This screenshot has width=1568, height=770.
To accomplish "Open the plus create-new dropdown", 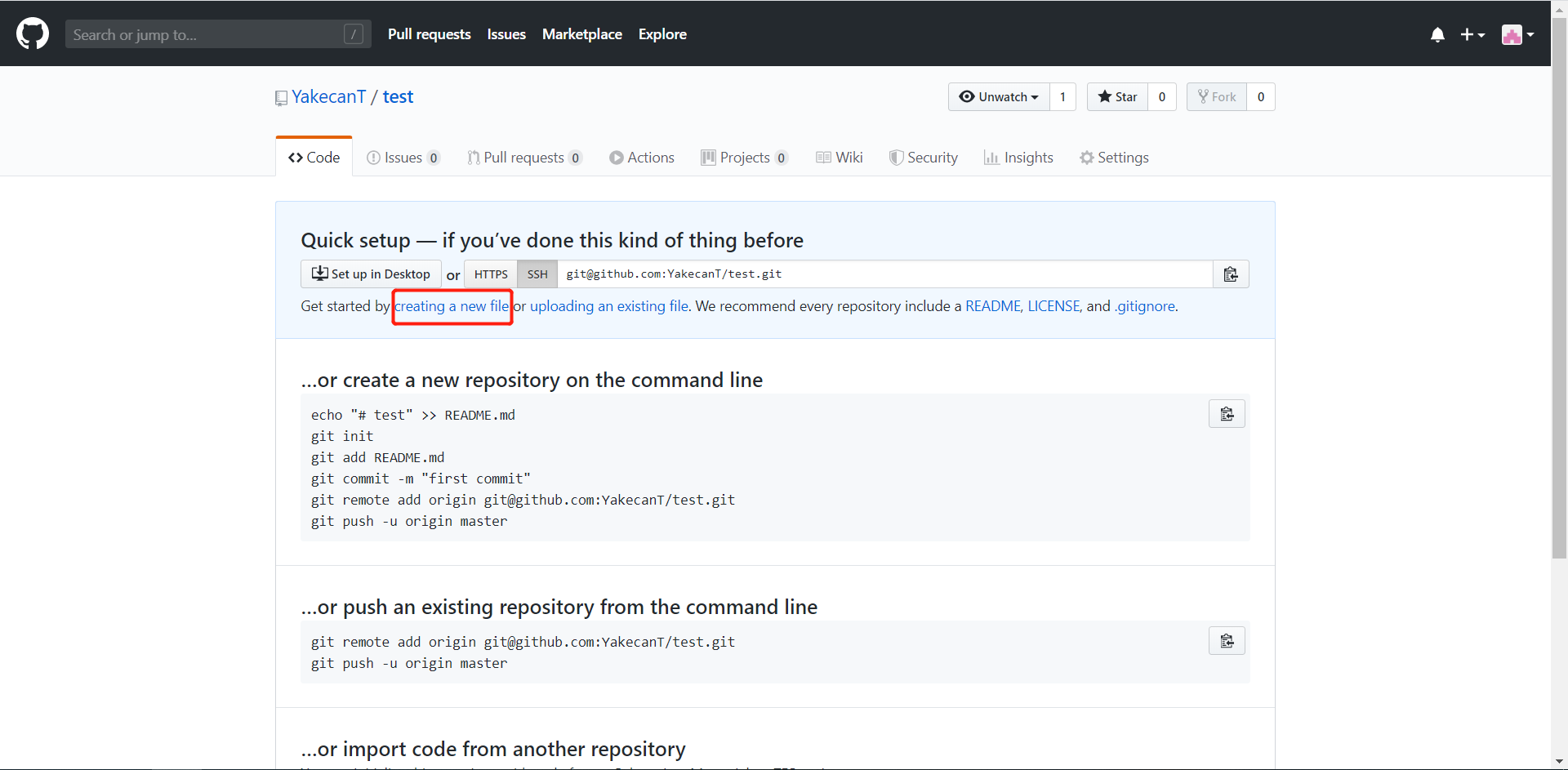I will tap(1472, 34).
